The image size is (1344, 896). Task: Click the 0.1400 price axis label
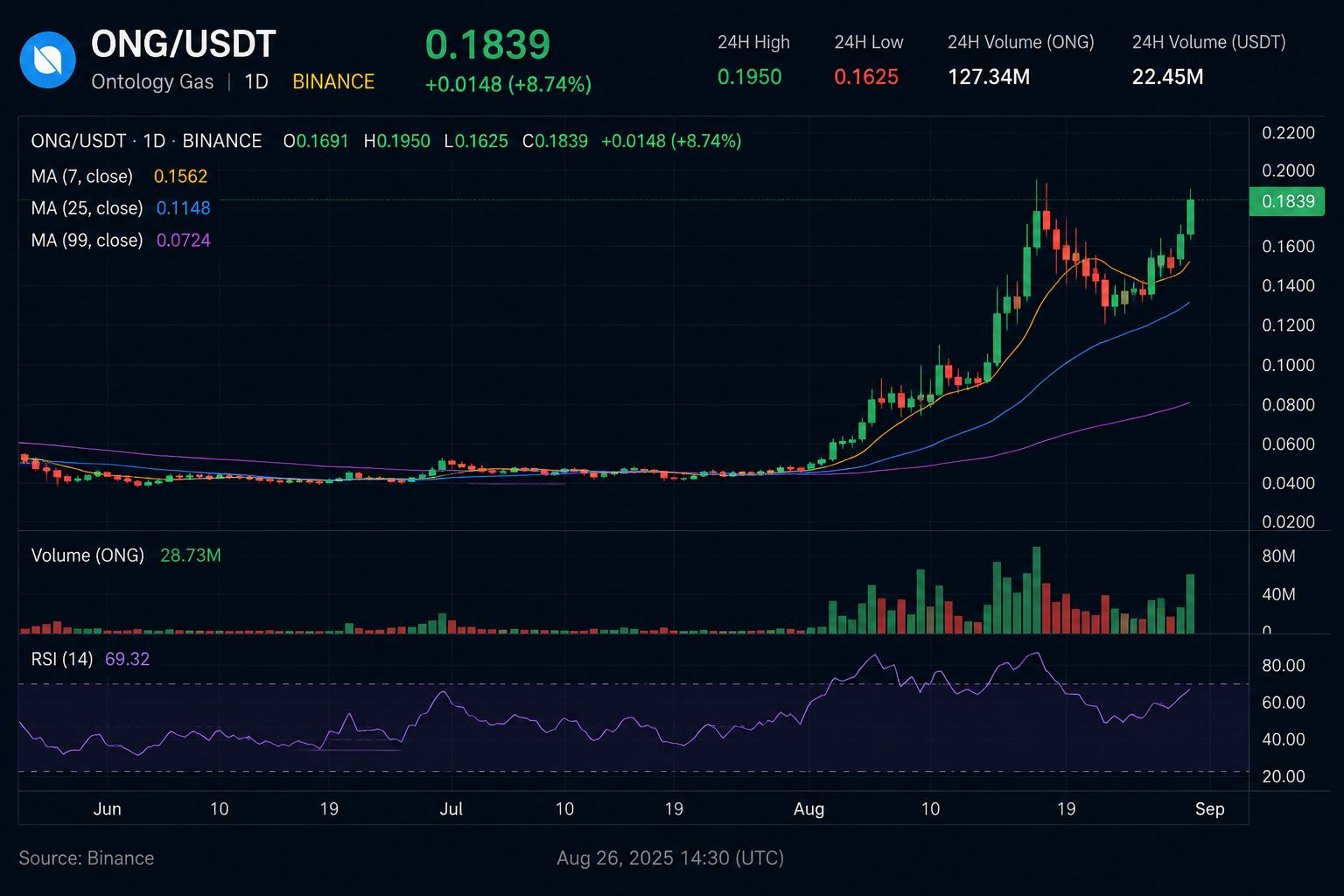click(x=1288, y=286)
